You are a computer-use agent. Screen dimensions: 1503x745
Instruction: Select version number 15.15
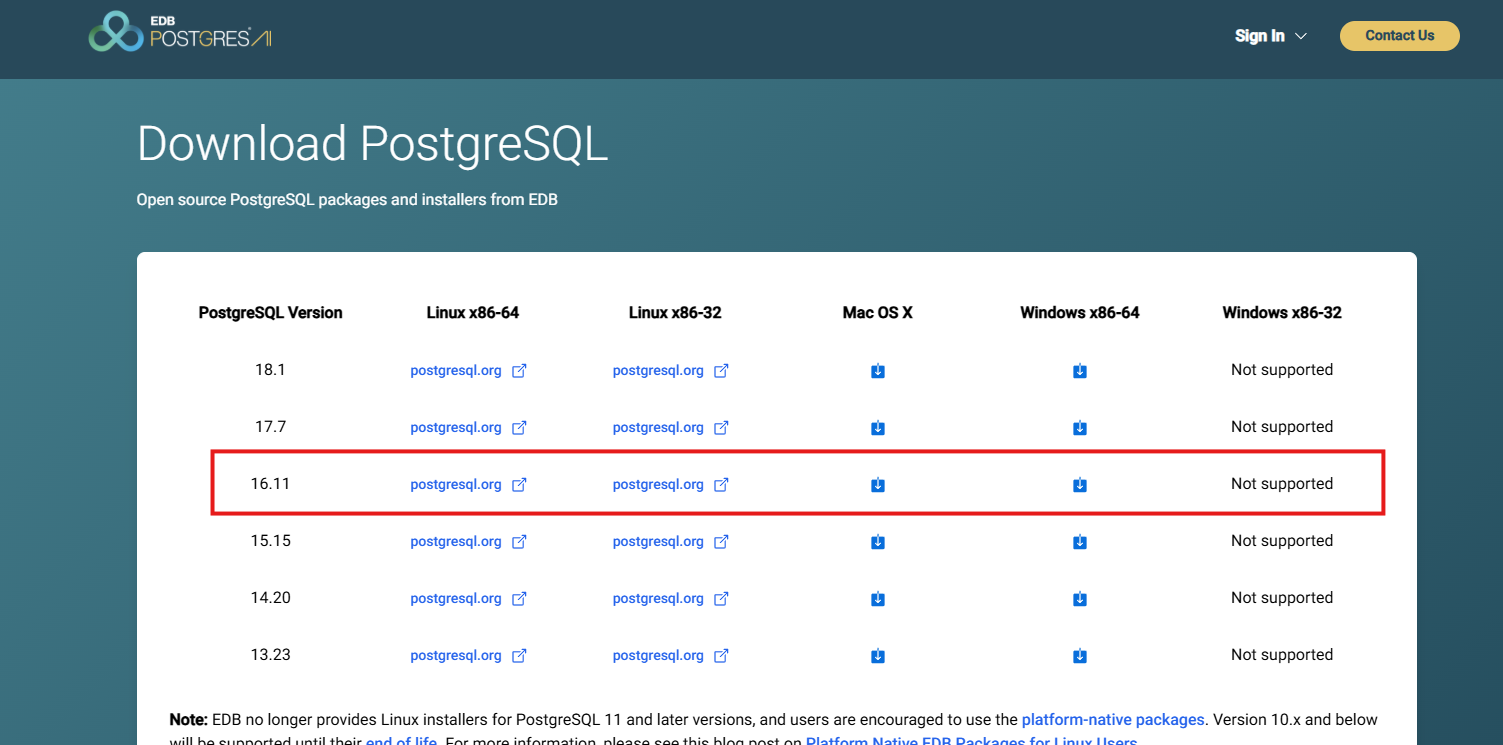pos(271,541)
